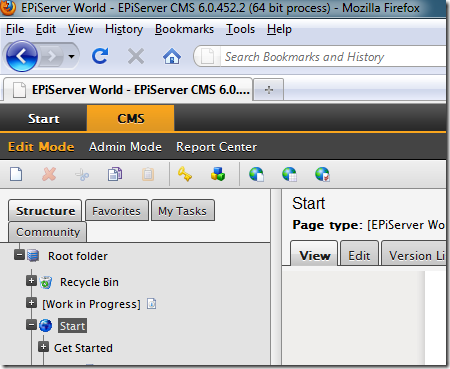
Task: Click Firefox reload page button
Action: coord(100,56)
